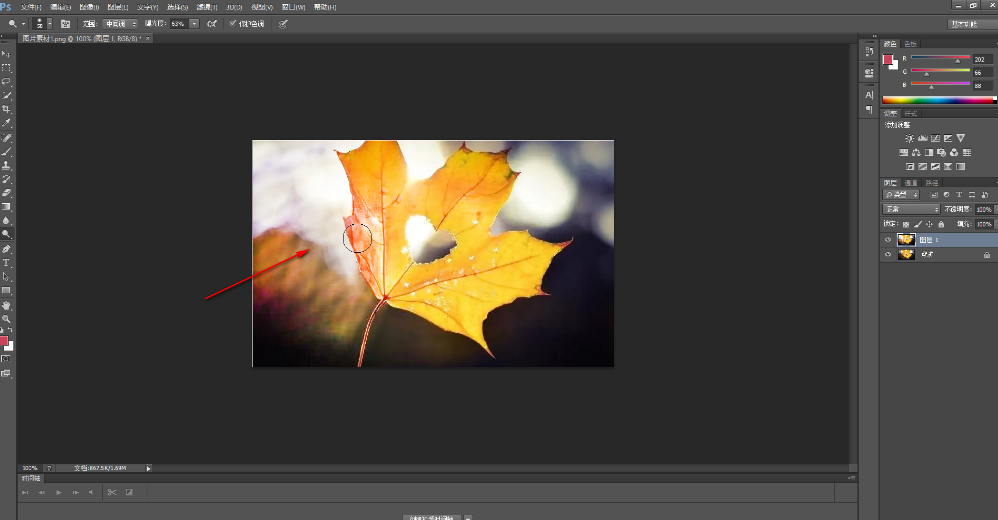Click the color spectrum ramp bar

938,100
